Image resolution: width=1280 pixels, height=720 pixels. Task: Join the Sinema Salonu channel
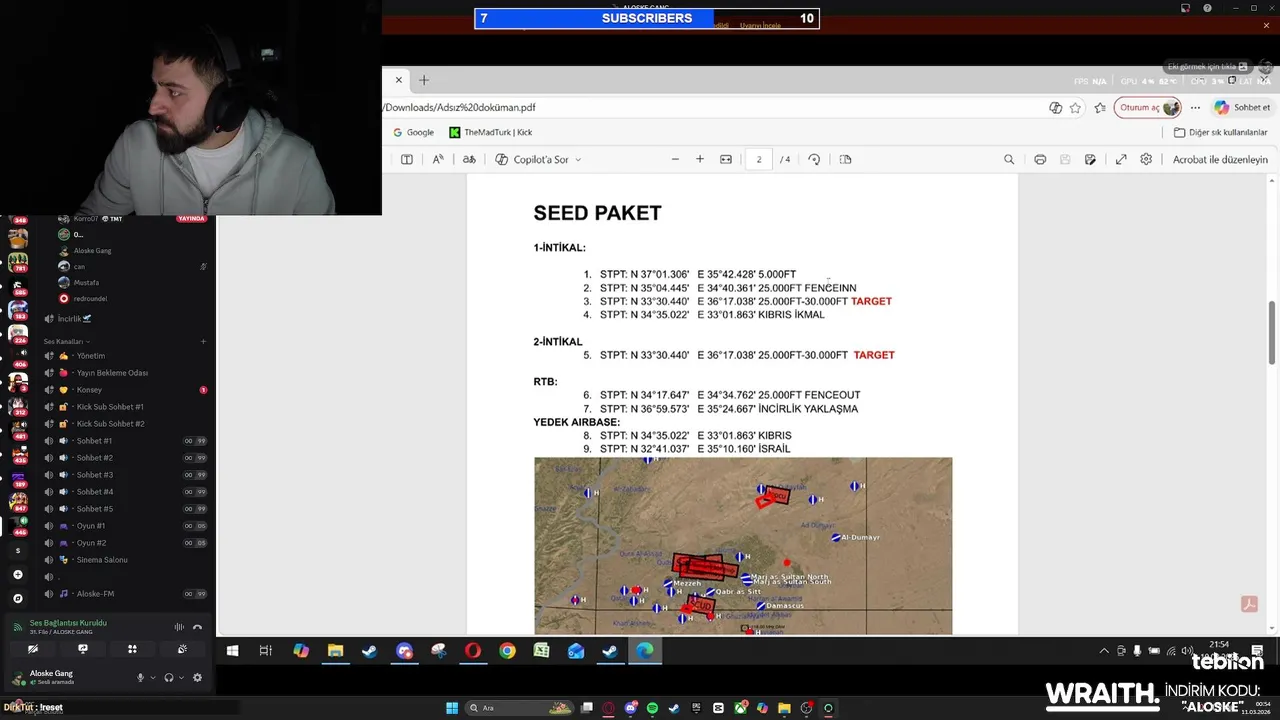pyautogui.click(x=125, y=560)
